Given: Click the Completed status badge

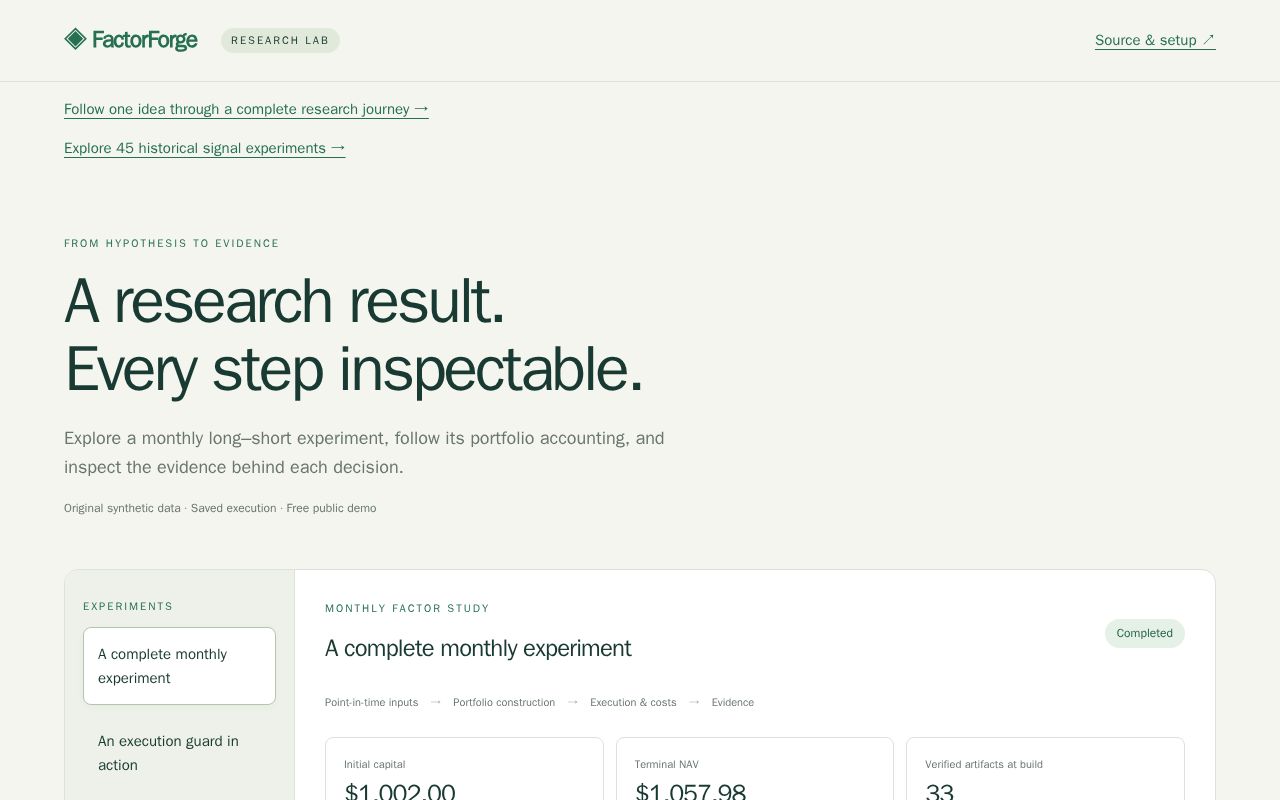Looking at the screenshot, I should tap(1144, 633).
